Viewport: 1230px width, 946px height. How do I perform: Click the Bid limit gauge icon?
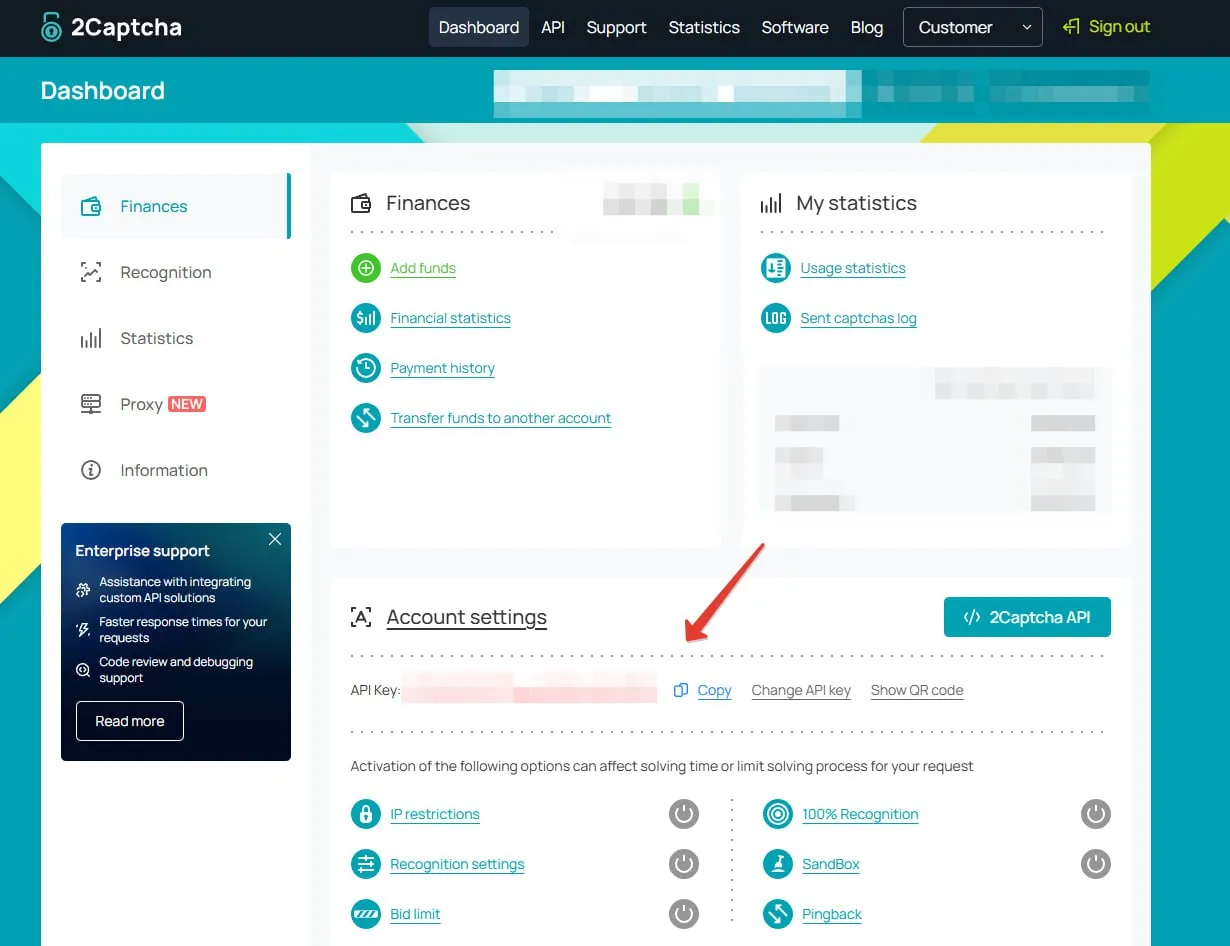(x=366, y=914)
